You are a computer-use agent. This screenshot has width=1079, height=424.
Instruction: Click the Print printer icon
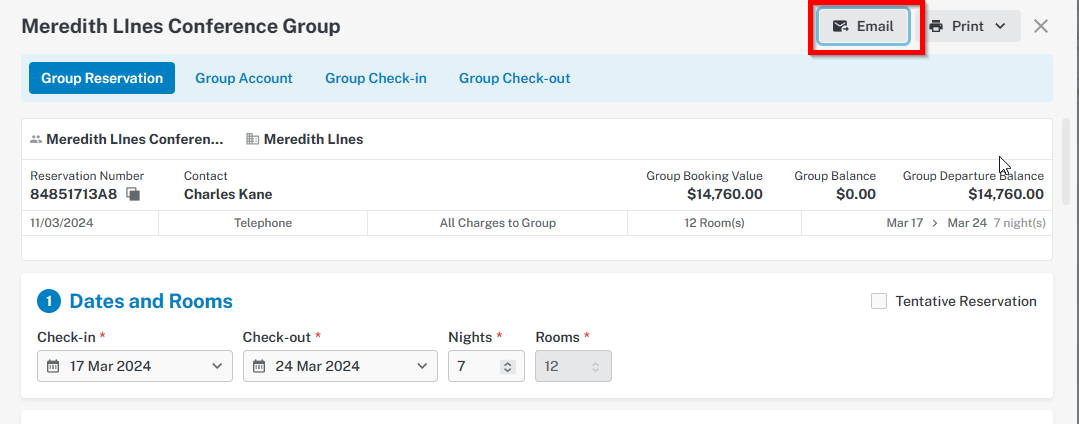pyautogui.click(x=936, y=26)
